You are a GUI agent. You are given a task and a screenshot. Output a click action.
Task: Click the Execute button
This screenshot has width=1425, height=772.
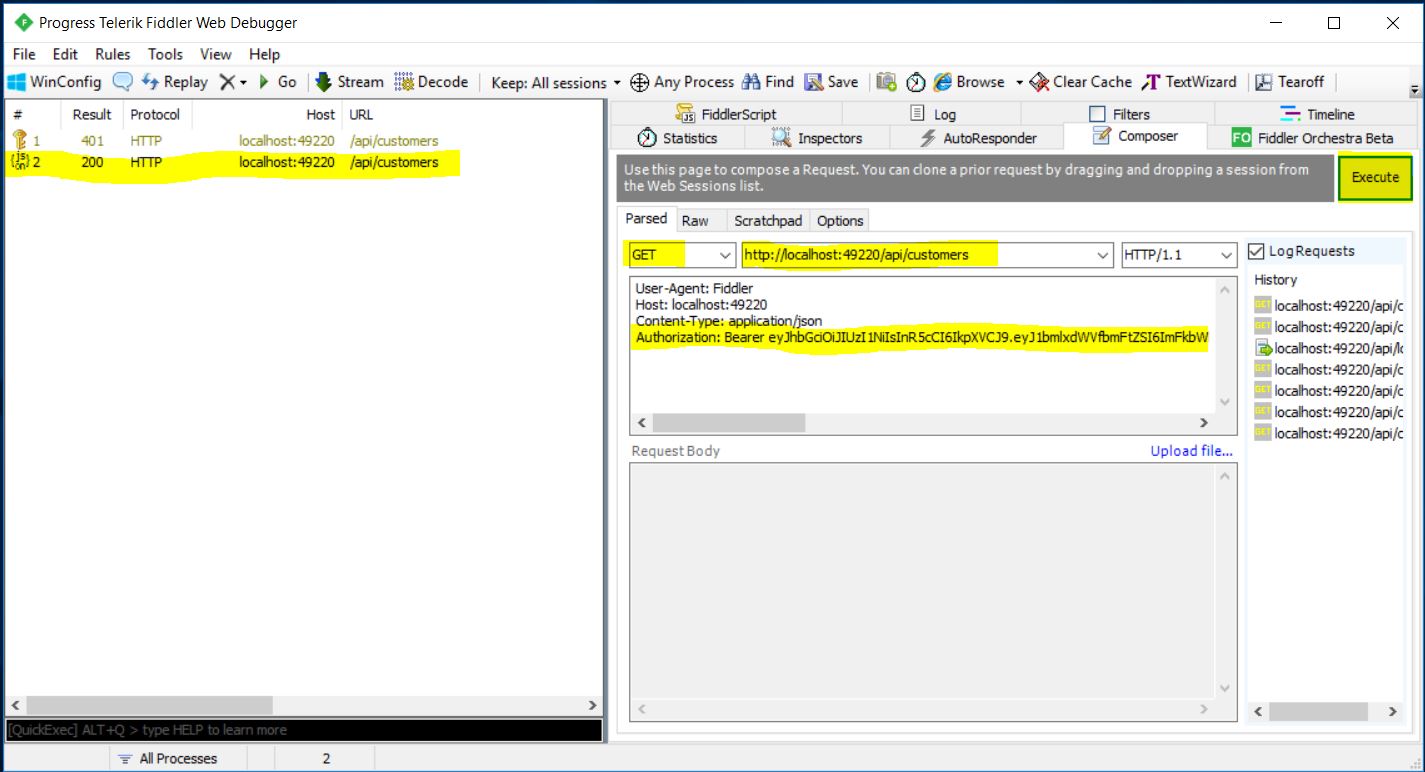(x=1375, y=177)
